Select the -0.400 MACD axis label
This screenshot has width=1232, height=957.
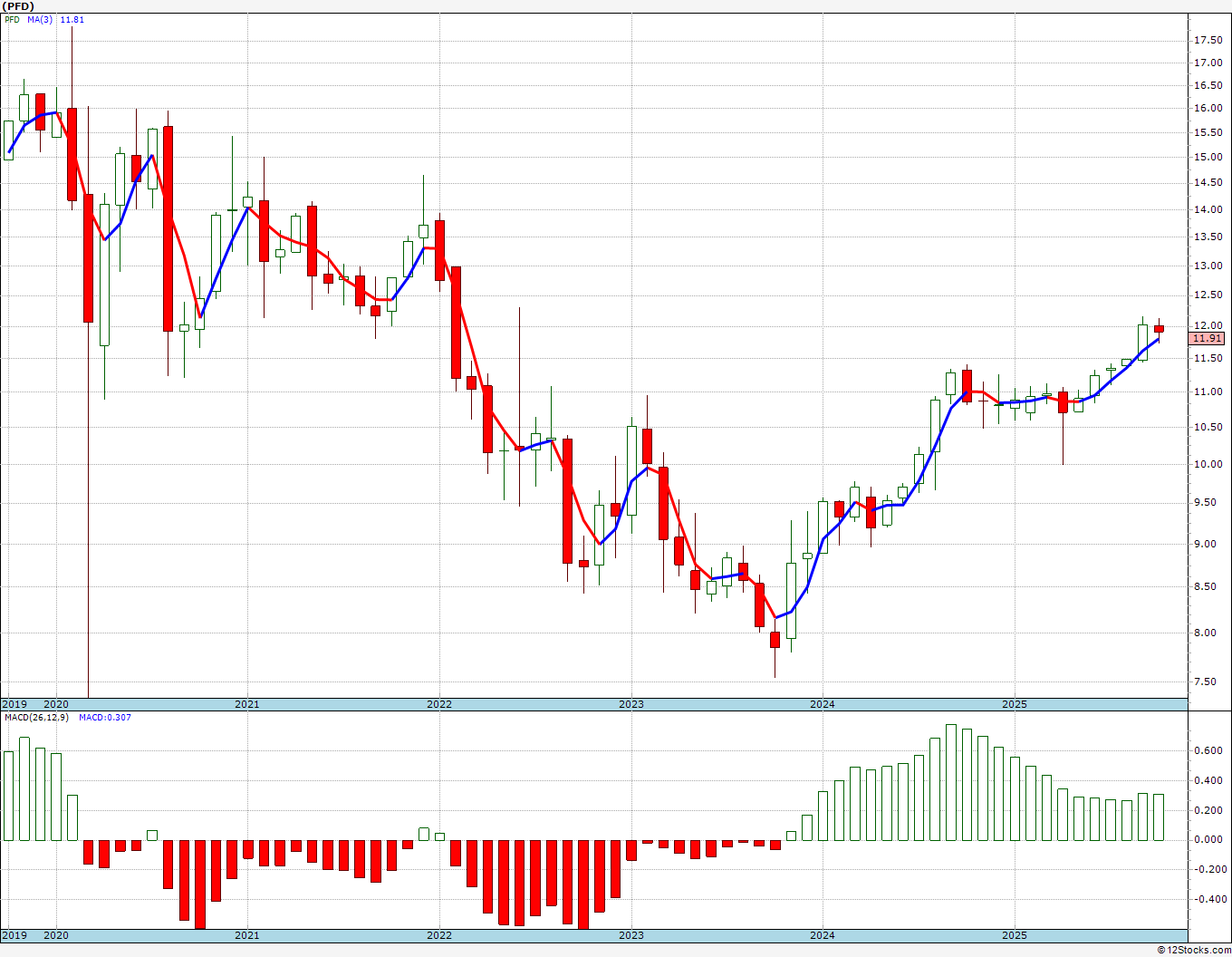(1213, 899)
